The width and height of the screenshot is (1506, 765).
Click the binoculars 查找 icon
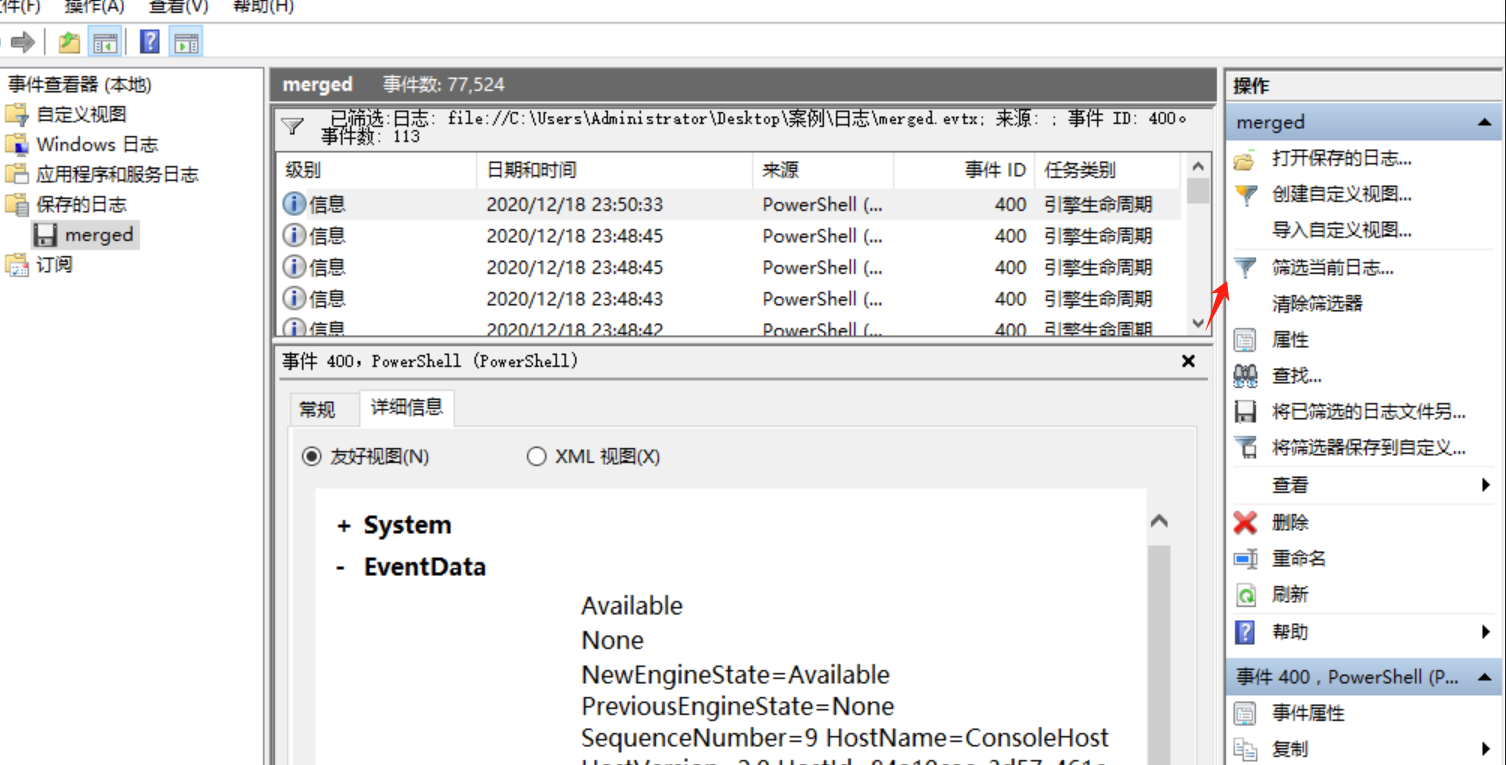click(x=1245, y=376)
